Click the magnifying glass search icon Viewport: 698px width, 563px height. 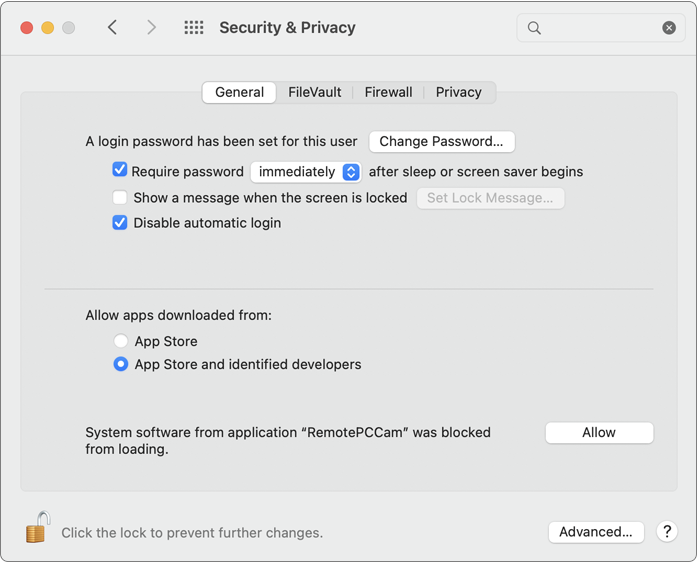(534, 28)
